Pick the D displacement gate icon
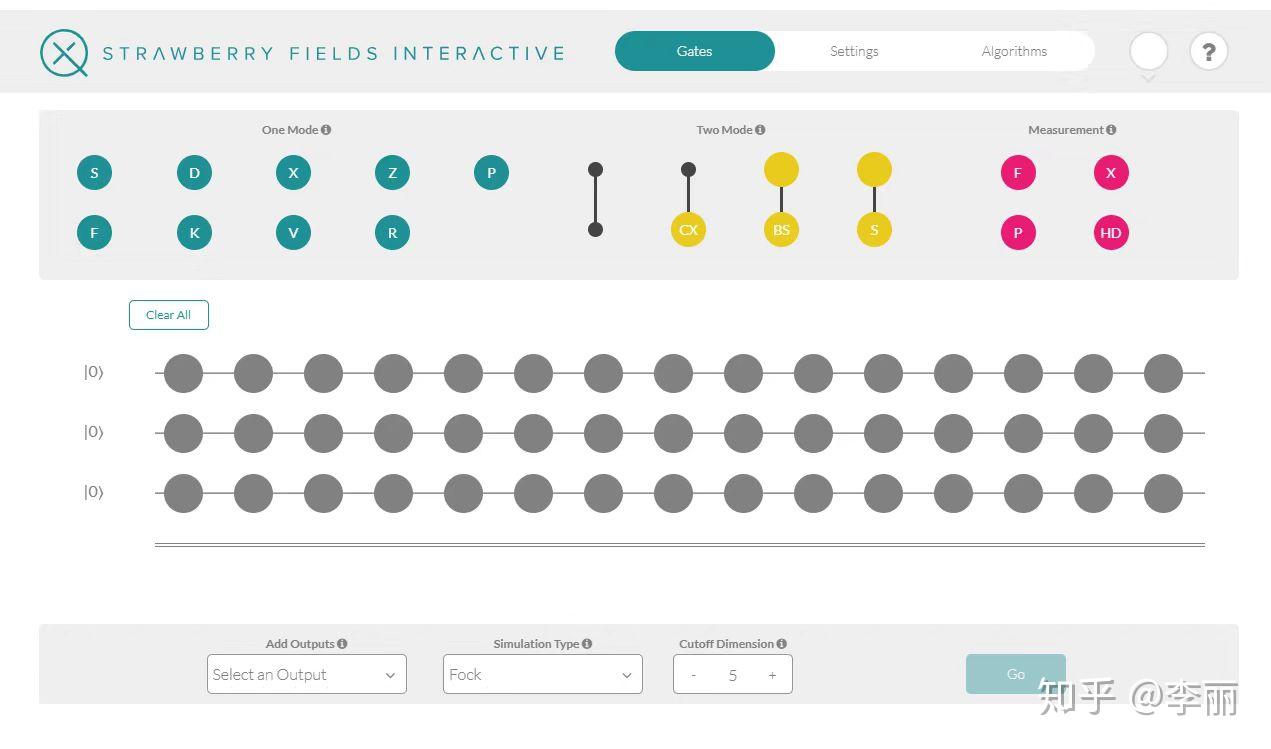Viewport: 1271px width, 749px height. coord(194,172)
